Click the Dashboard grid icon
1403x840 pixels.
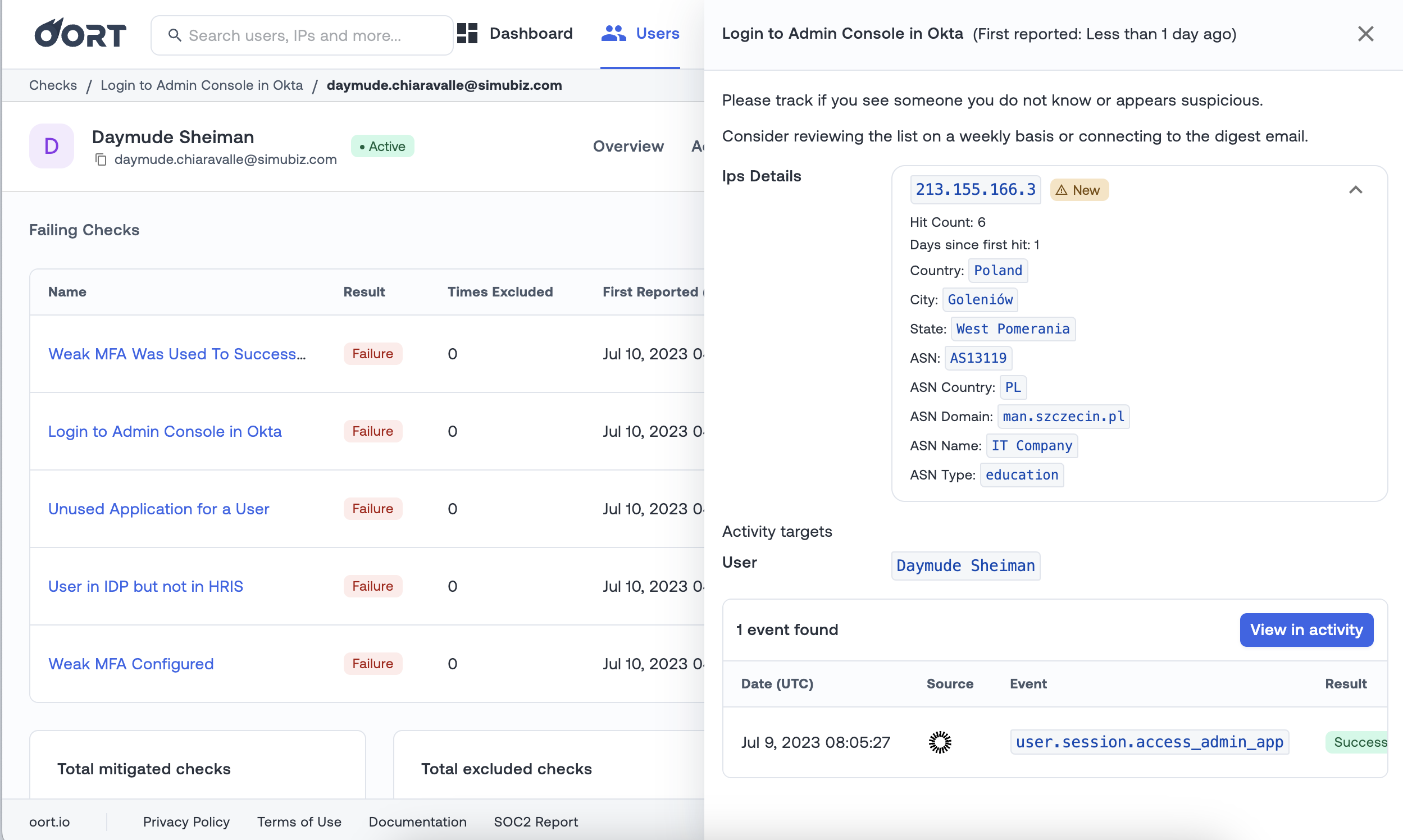tap(467, 33)
